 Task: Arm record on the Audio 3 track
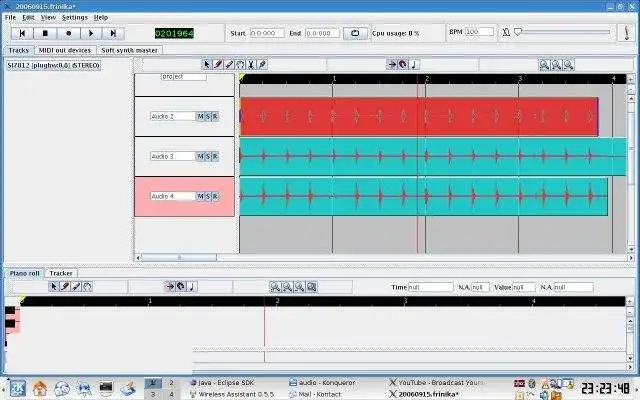tap(215, 156)
